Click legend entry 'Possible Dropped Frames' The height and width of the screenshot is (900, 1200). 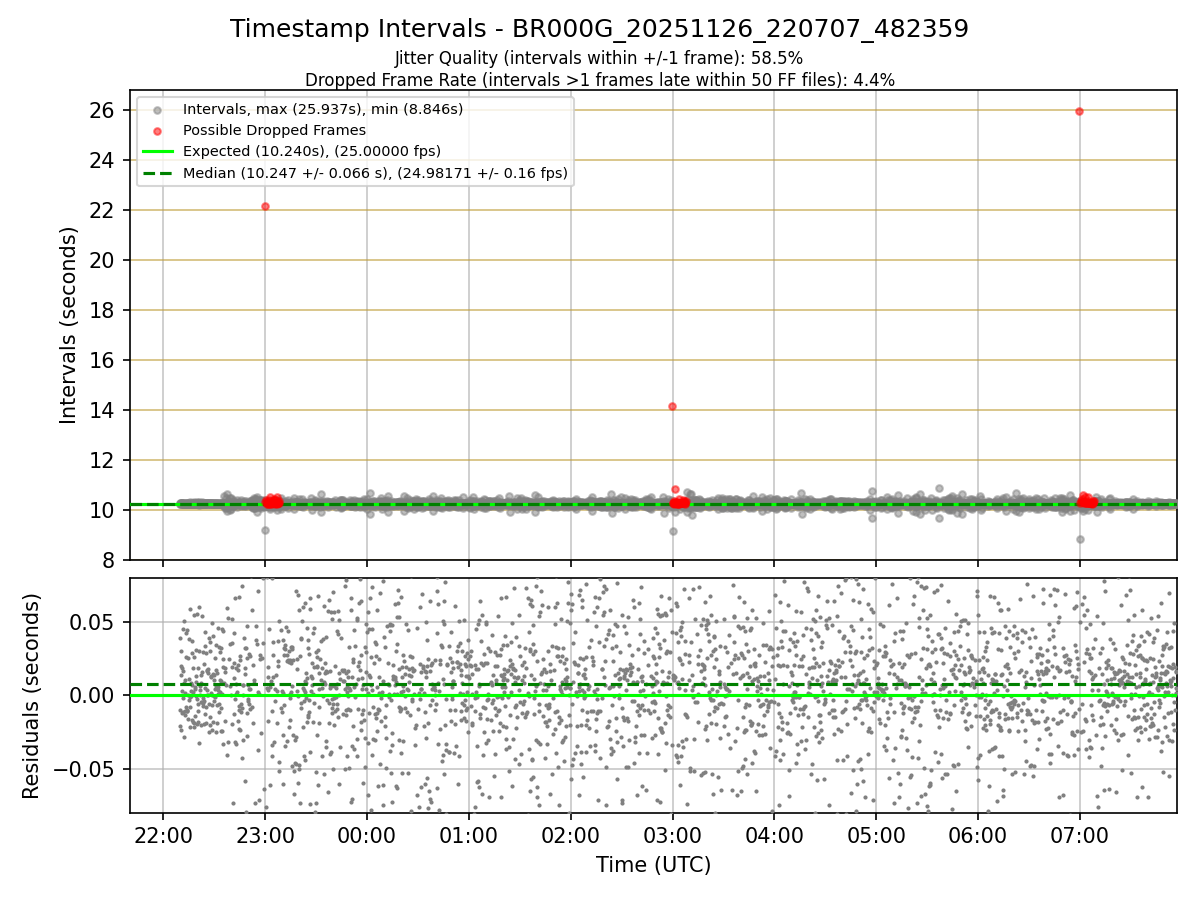[x=274, y=130]
